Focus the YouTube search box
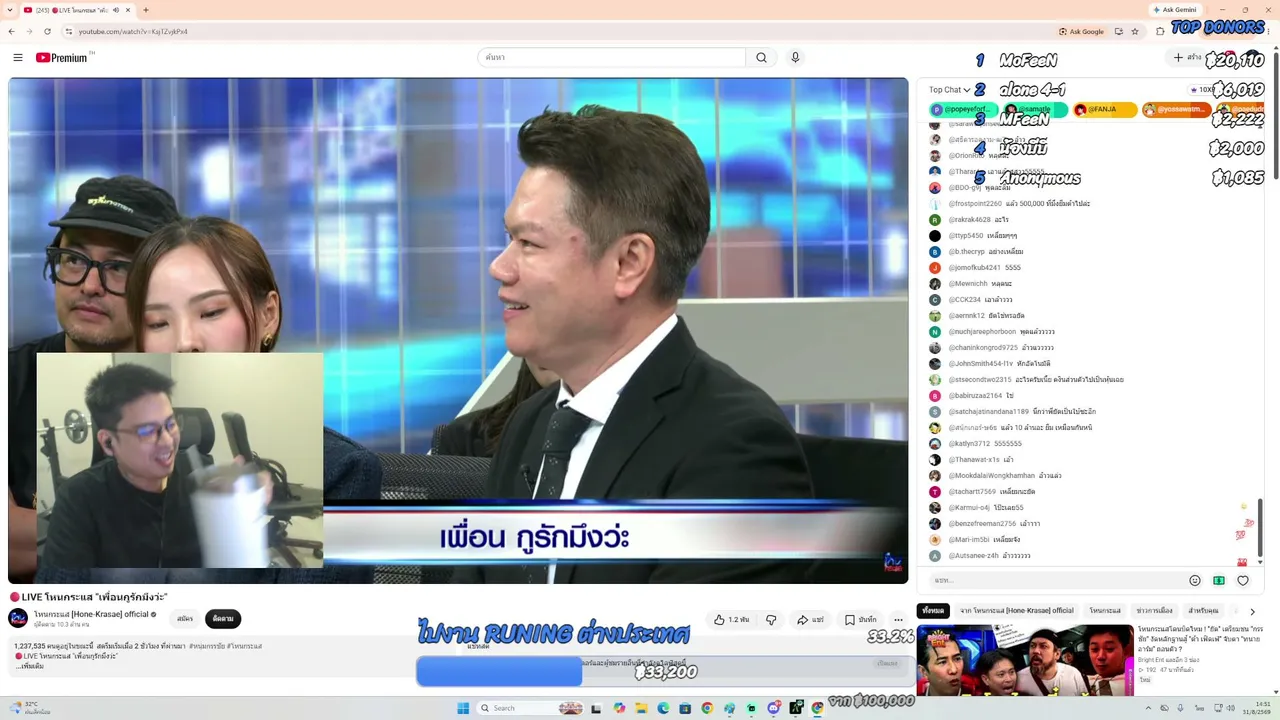 pyautogui.click(x=611, y=57)
